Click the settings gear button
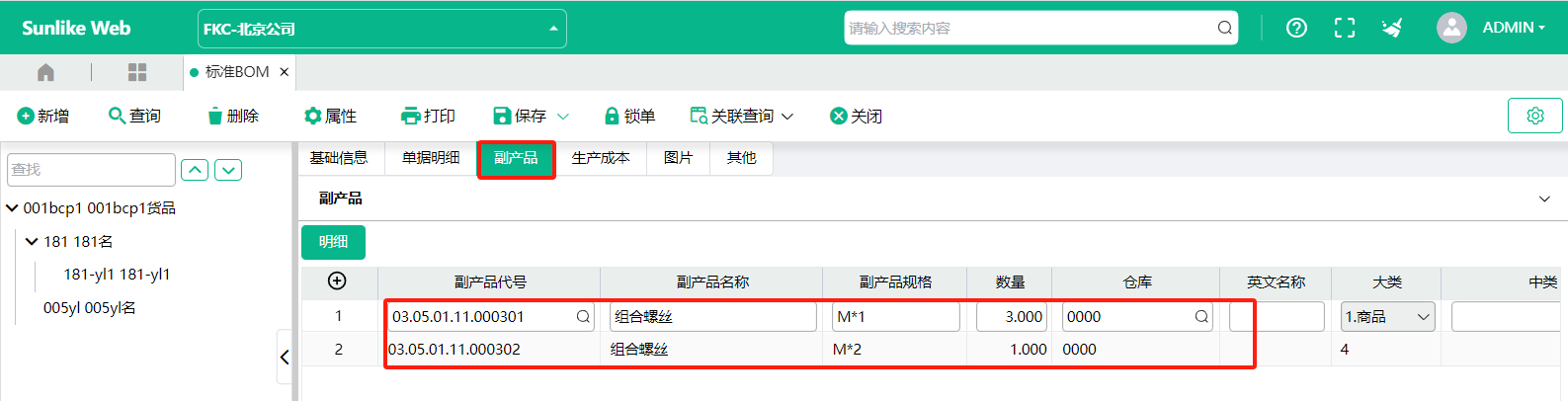Viewport: 1568px width, 401px height. pos(1534,116)
